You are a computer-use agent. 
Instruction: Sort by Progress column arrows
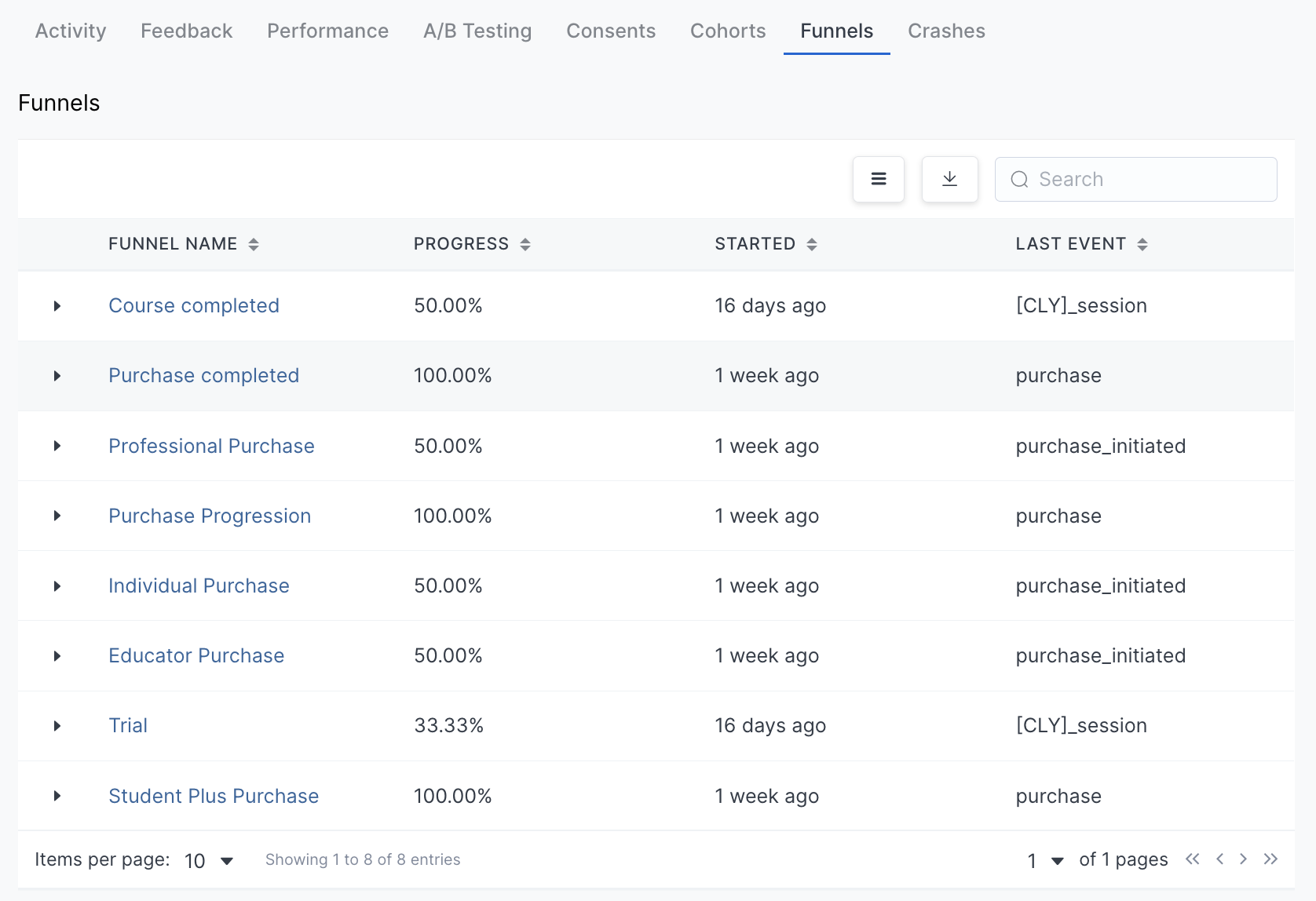tap(525, 244)
